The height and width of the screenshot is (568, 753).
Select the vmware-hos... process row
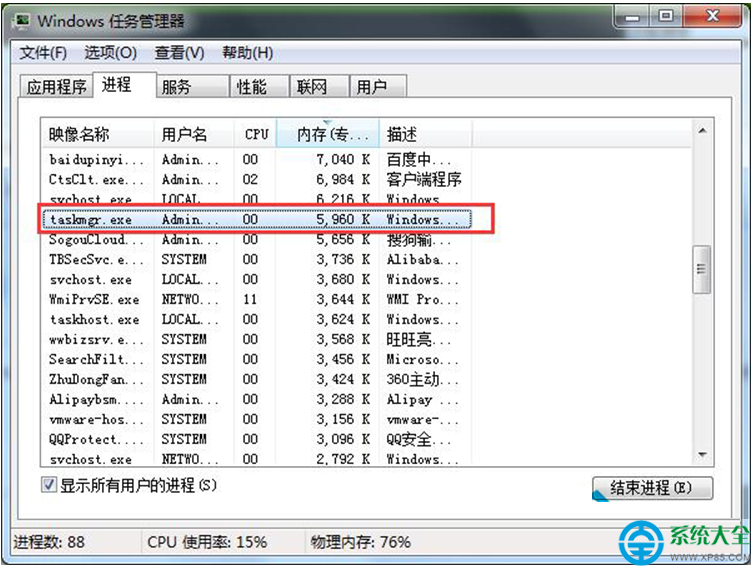[x=256, y=420]
